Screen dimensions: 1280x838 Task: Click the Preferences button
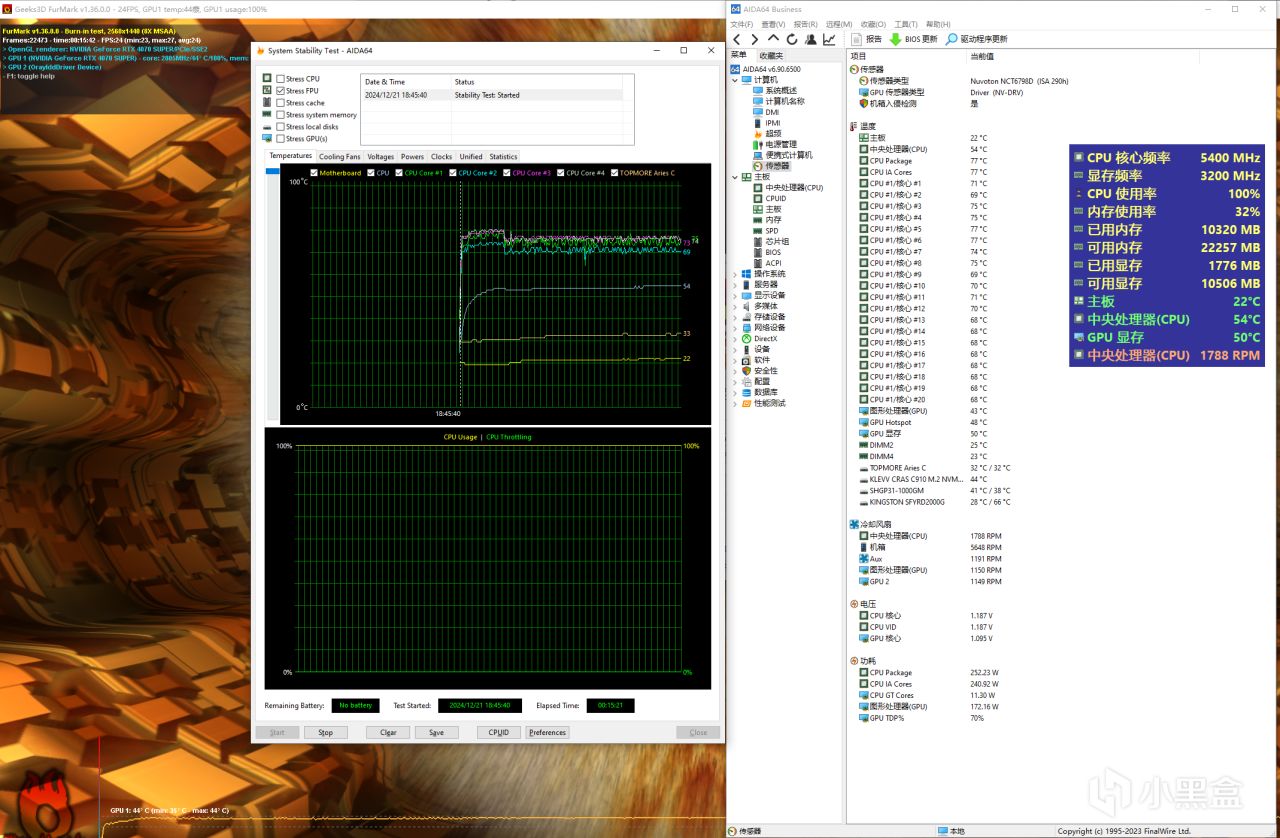(x=547, y=733)
